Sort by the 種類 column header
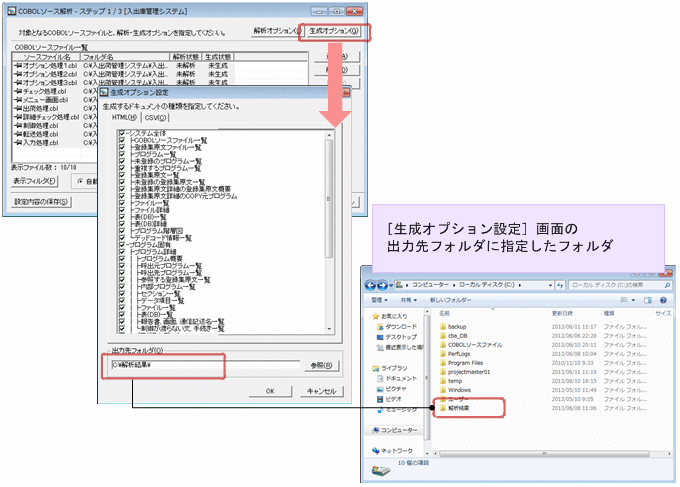Viewport: 680px width, 487px height. (608, 313)
